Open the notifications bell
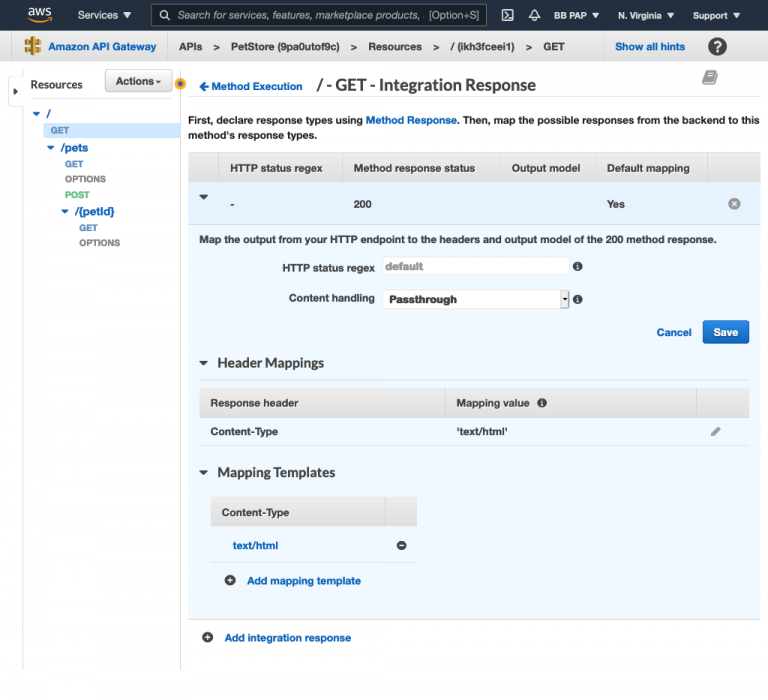 click(534, 15)
